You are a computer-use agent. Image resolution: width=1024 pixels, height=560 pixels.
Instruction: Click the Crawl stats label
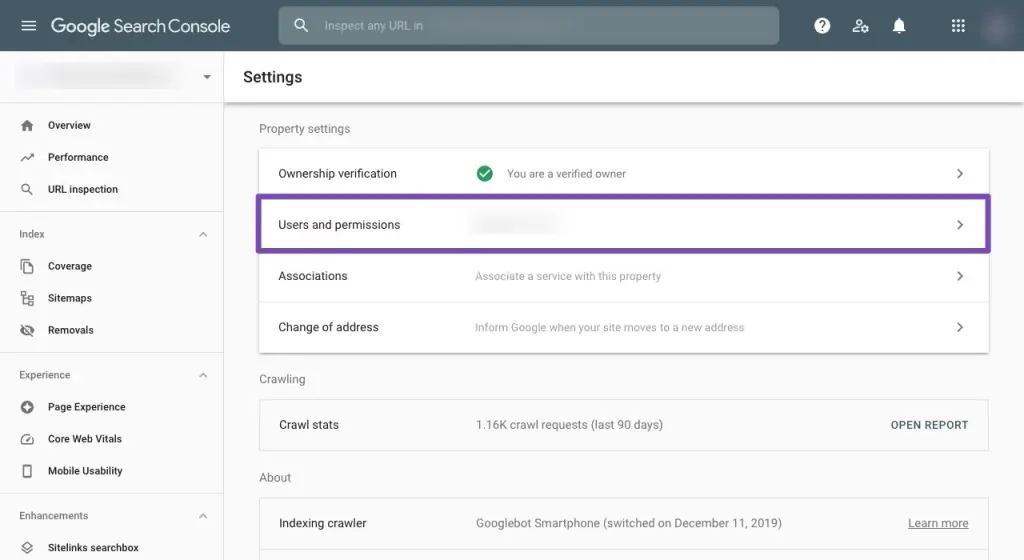tap(309, 425)
